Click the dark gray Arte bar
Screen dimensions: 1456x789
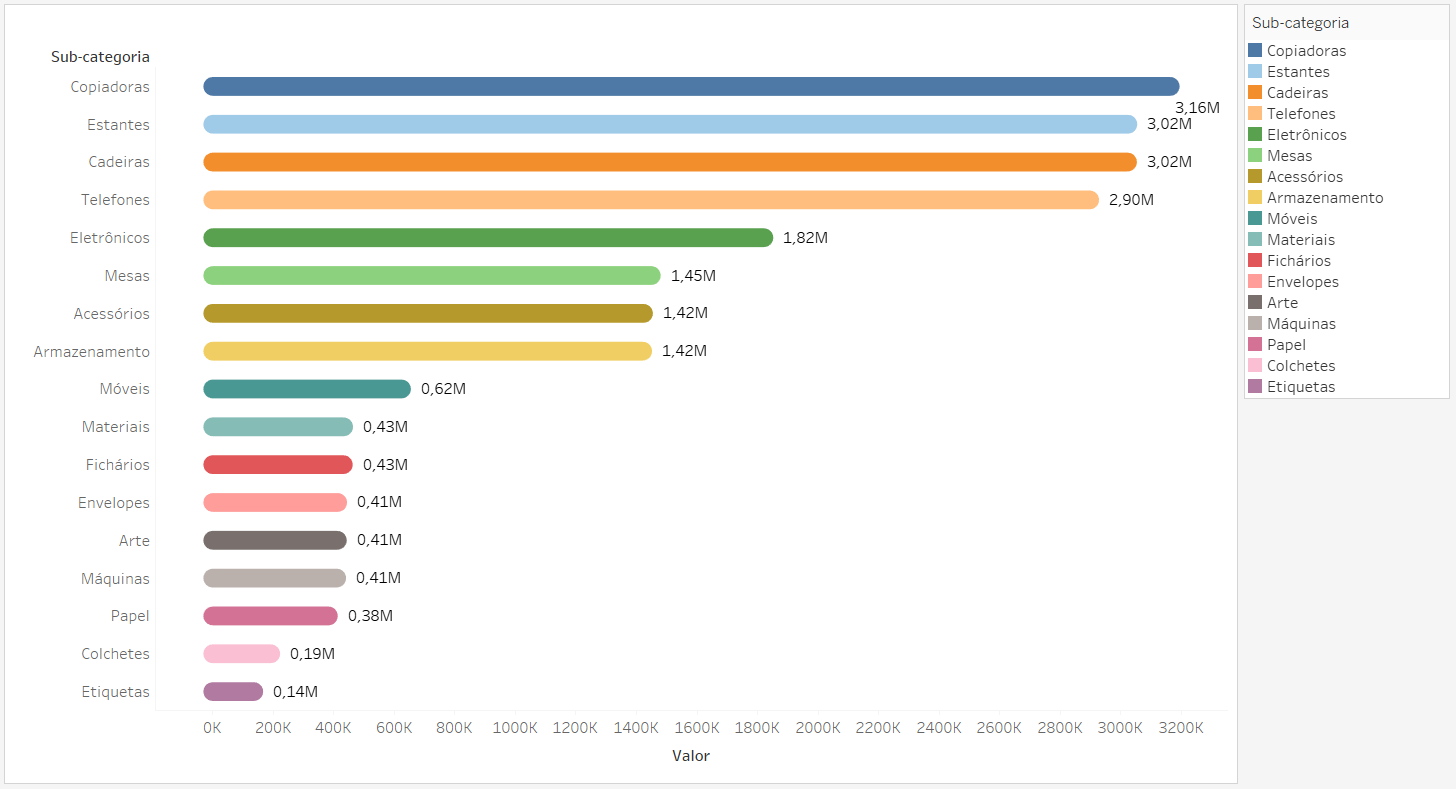tap(275, 540)
